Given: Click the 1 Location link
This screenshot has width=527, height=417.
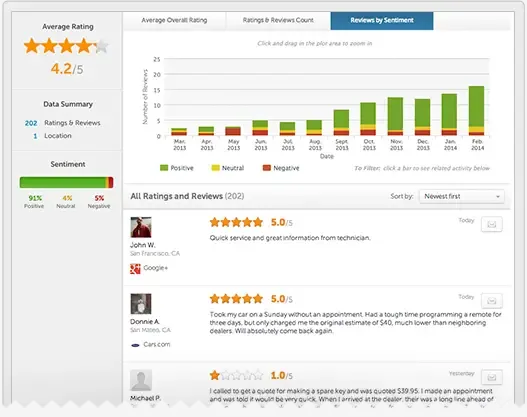Looking at the screenshot, I should 52,136.
